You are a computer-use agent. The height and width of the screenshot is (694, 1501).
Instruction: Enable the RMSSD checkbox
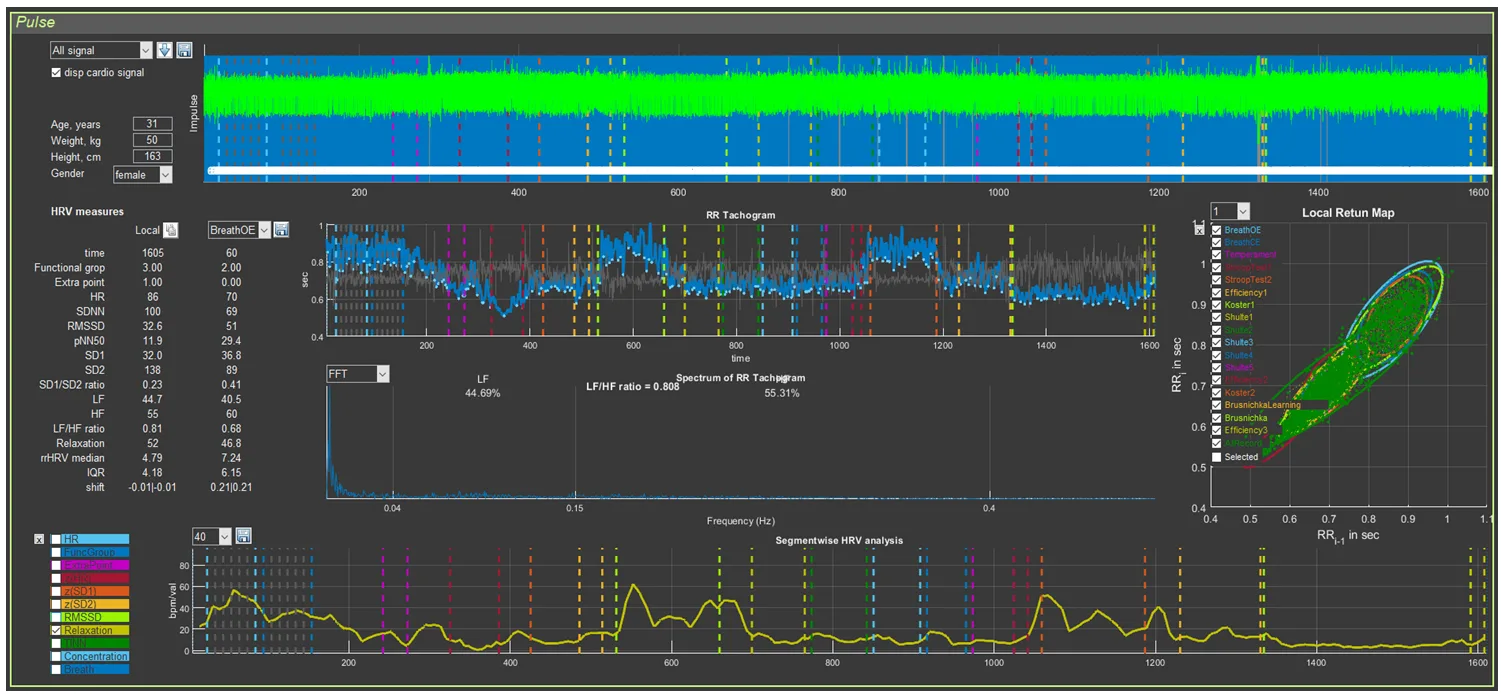[57, 618]
